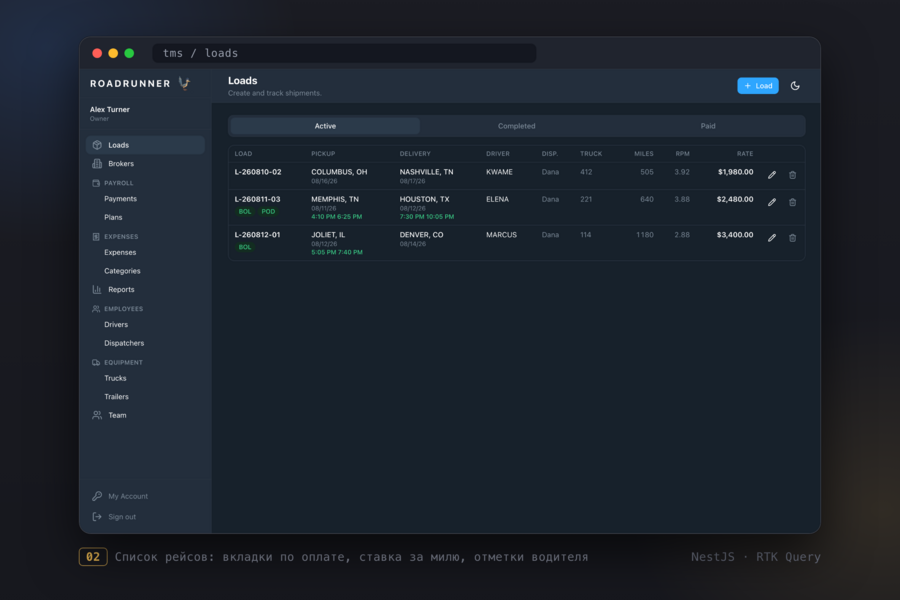900x600 pixels.
Task: Go to the Dispatchers page
Action: [124, 343]
